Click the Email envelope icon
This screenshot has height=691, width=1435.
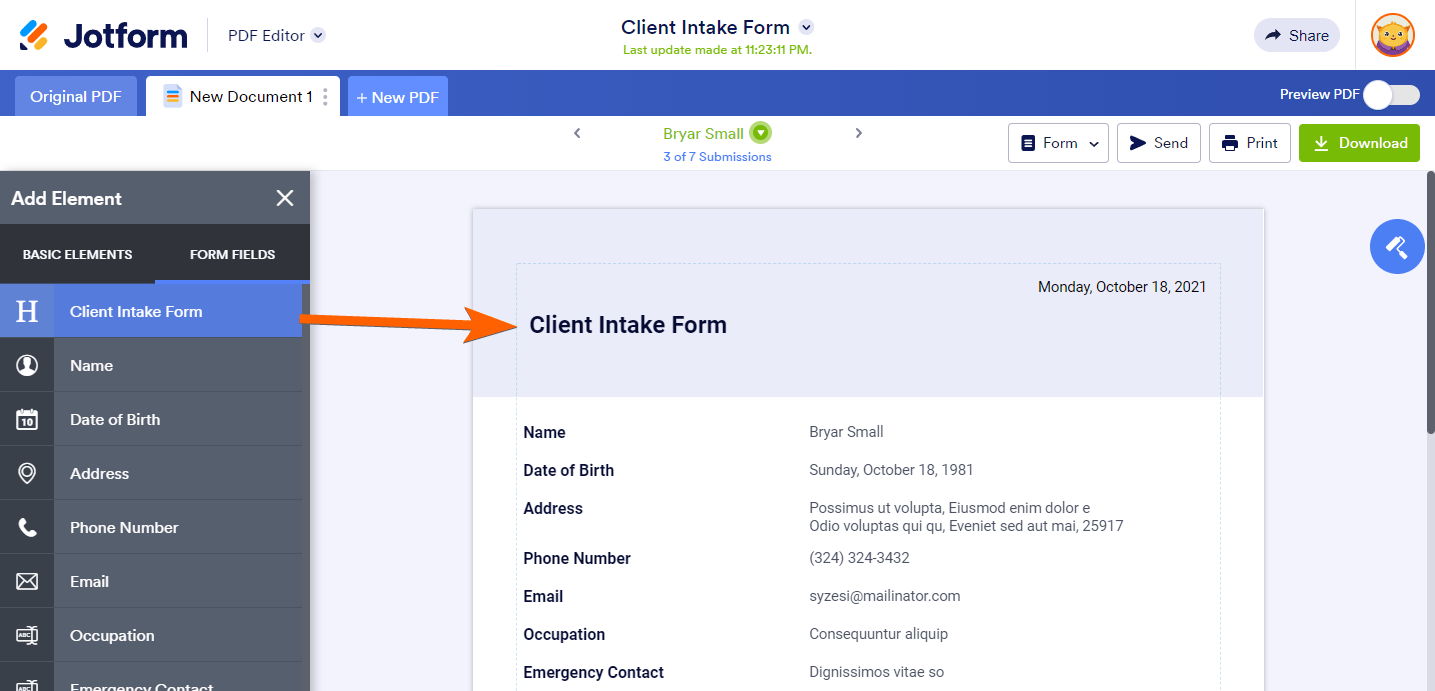pyautogui.click(x=27, y=581)
